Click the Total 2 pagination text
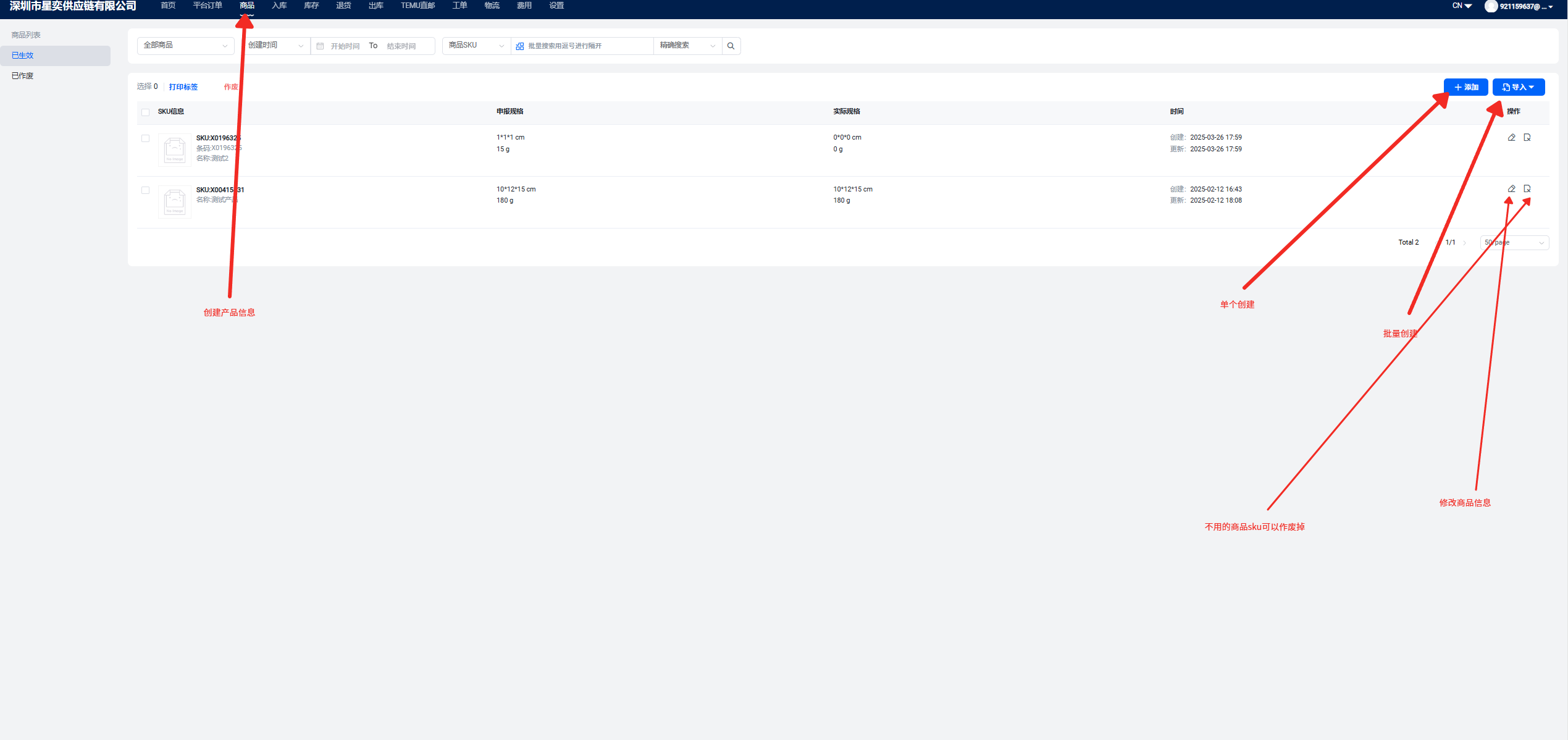1568x740 pixels. coord(1408,243)
